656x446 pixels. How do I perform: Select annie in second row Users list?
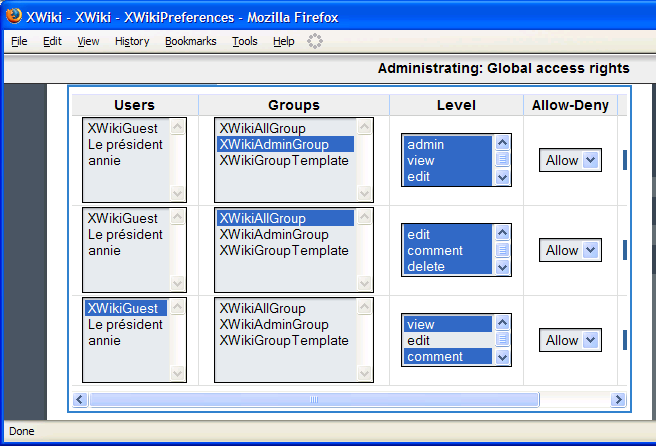(126, 250)
